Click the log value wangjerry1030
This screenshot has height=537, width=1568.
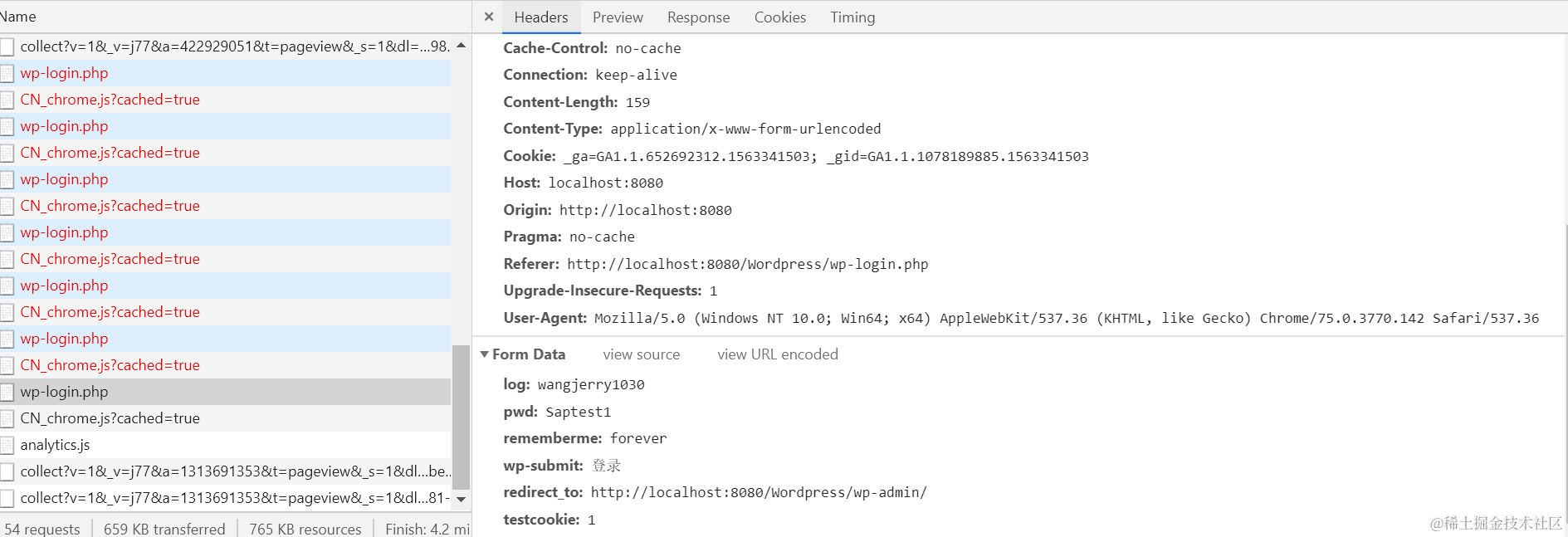pyautogui.click(x=591, y=384)
